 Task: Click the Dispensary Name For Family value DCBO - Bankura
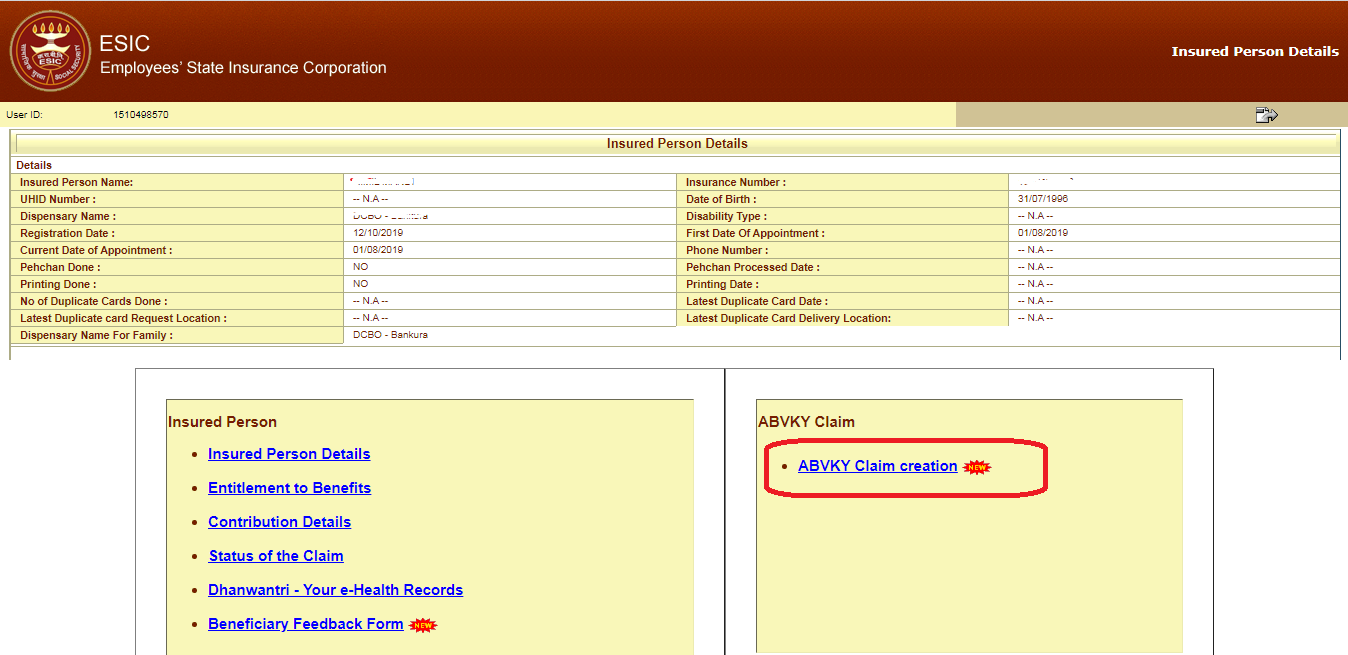pyautogui.click(x=390, y=335)
